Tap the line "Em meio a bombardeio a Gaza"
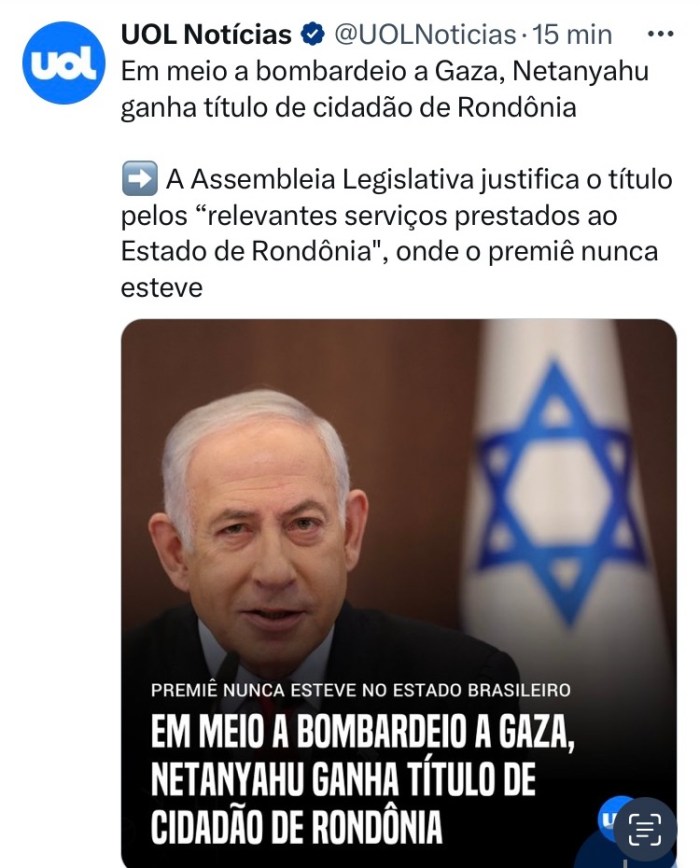The width and height of the screenshot is (700, 868). click(x=312, y=72)
